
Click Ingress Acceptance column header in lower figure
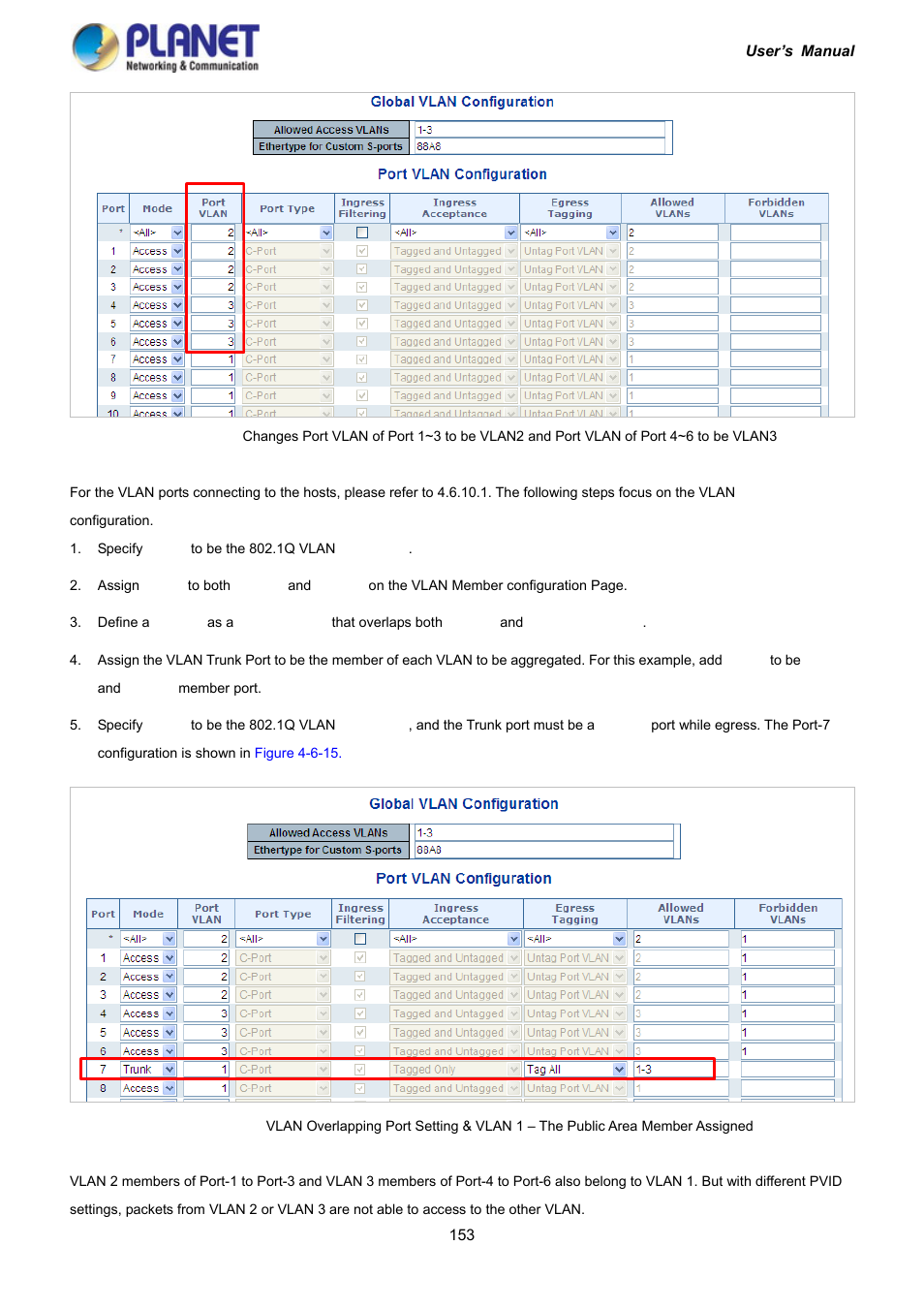(456, 914)
